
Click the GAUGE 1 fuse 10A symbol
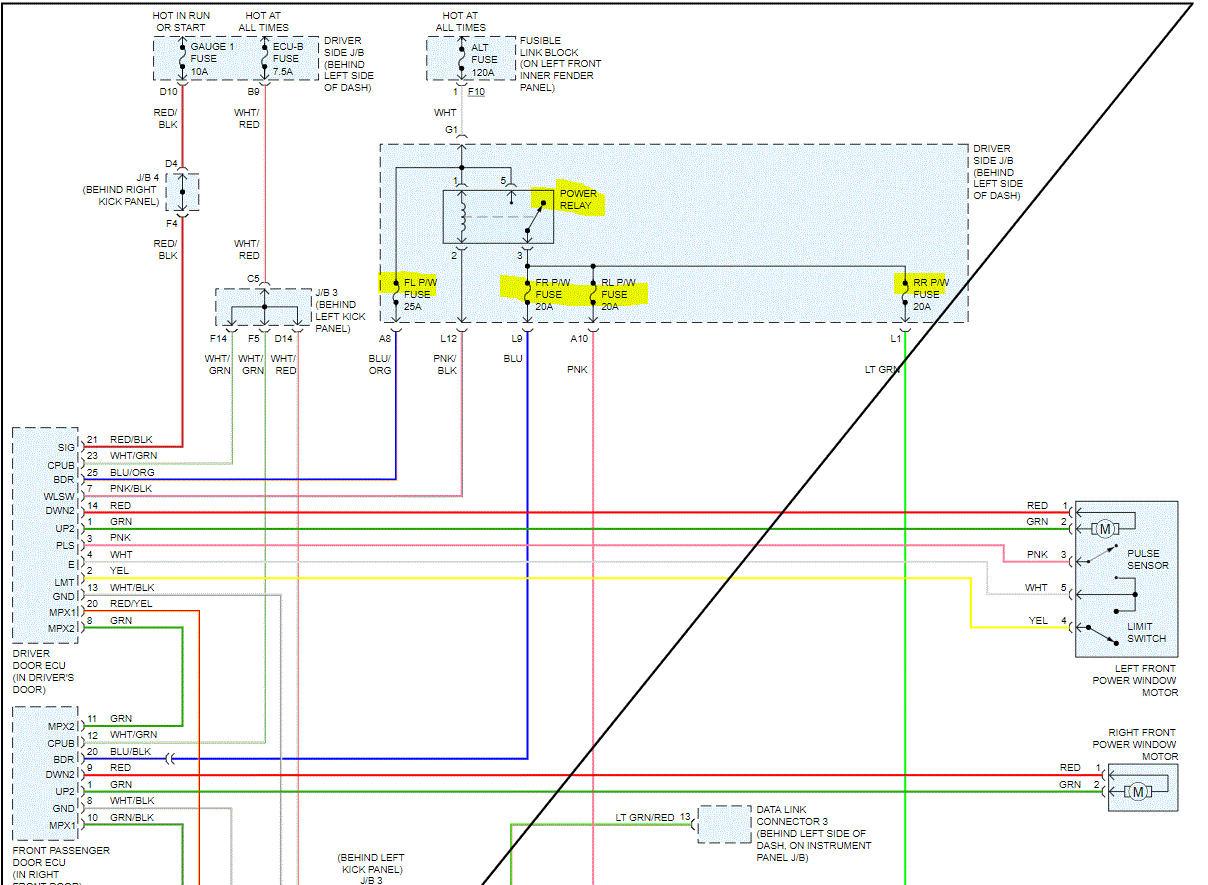pos(181,59)
